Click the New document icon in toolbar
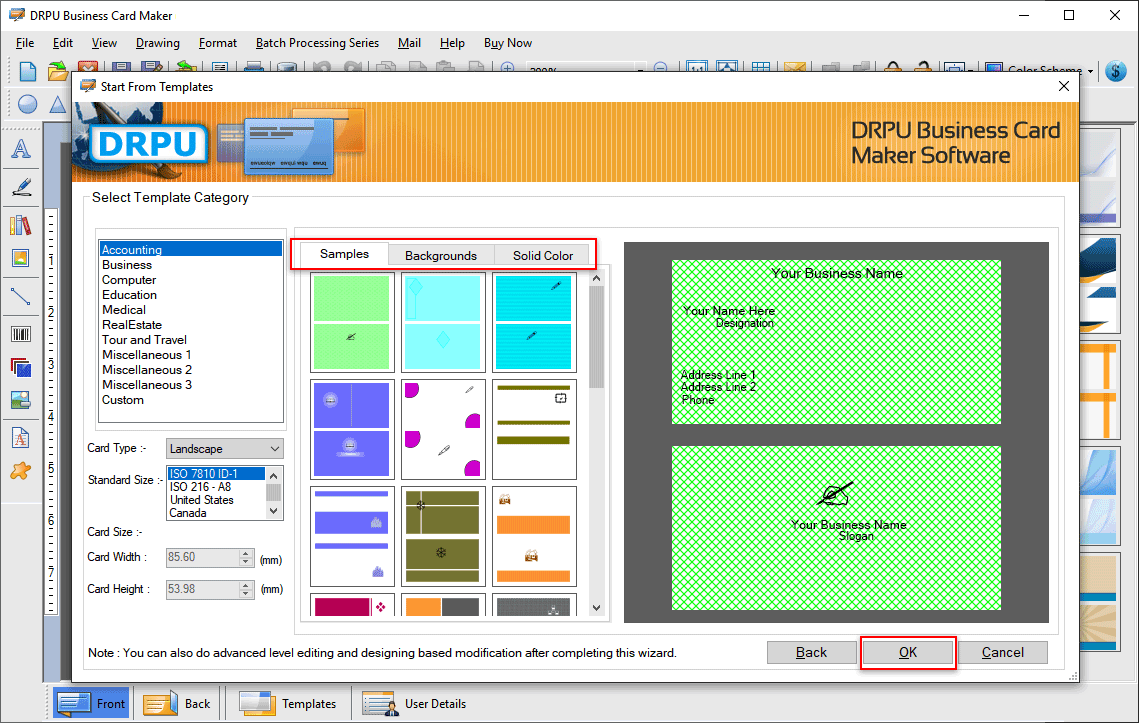The height and width of the screenshot is (723, 1139). [28, 70]
